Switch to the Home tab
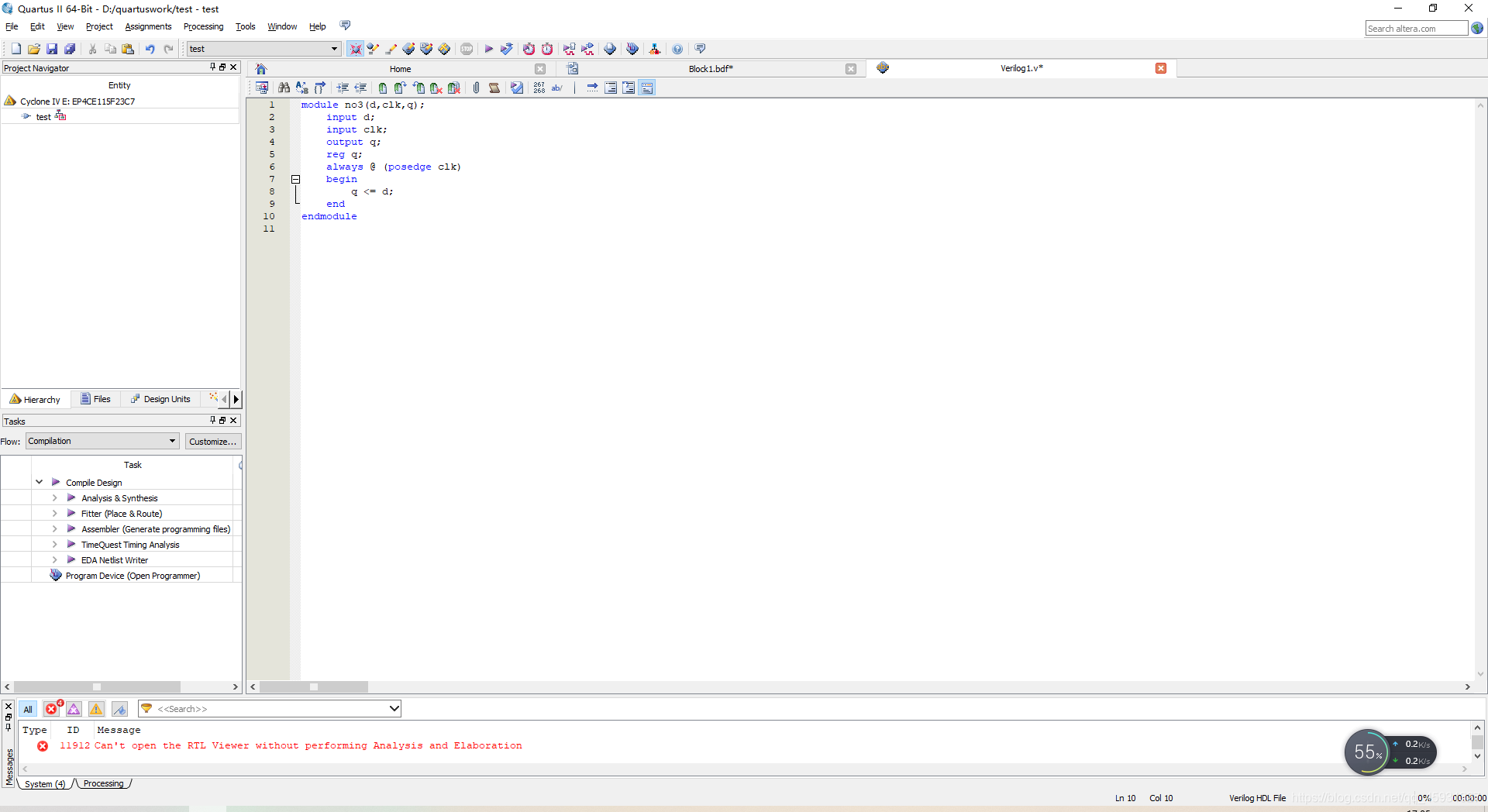 pyautogui.click(x=400, y=69)
